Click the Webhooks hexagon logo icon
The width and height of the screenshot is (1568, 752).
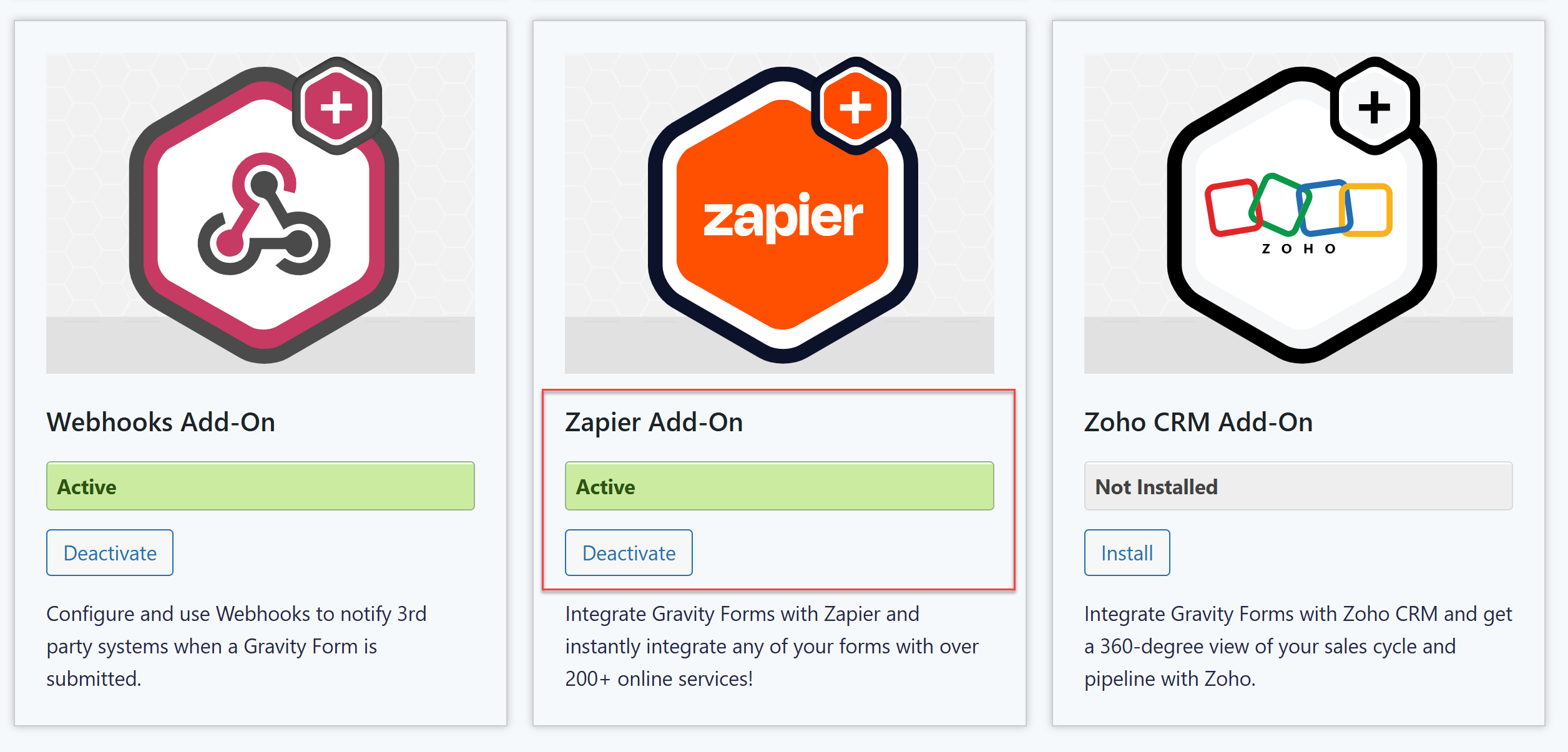point(263,215)
